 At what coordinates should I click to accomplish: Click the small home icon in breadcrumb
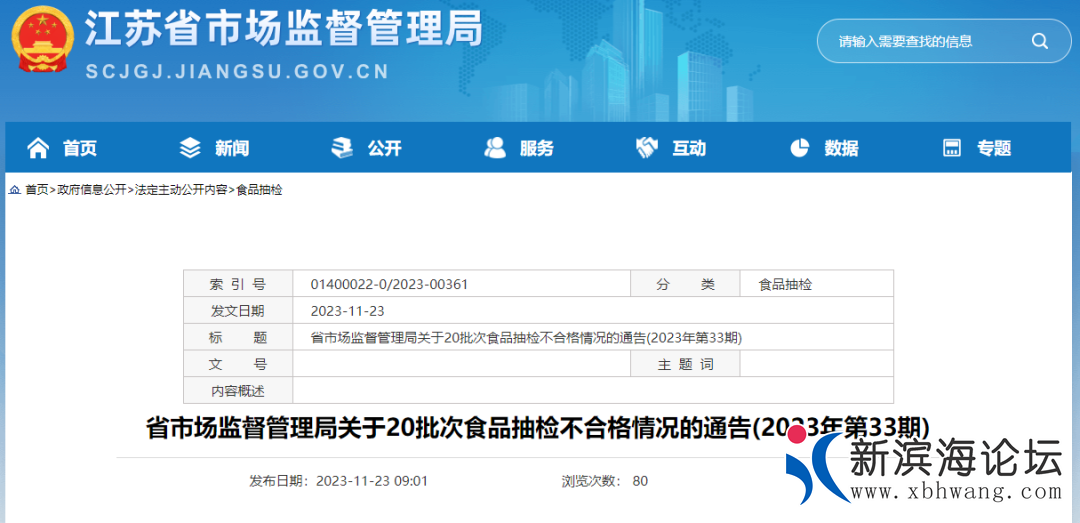click(15, 190)
